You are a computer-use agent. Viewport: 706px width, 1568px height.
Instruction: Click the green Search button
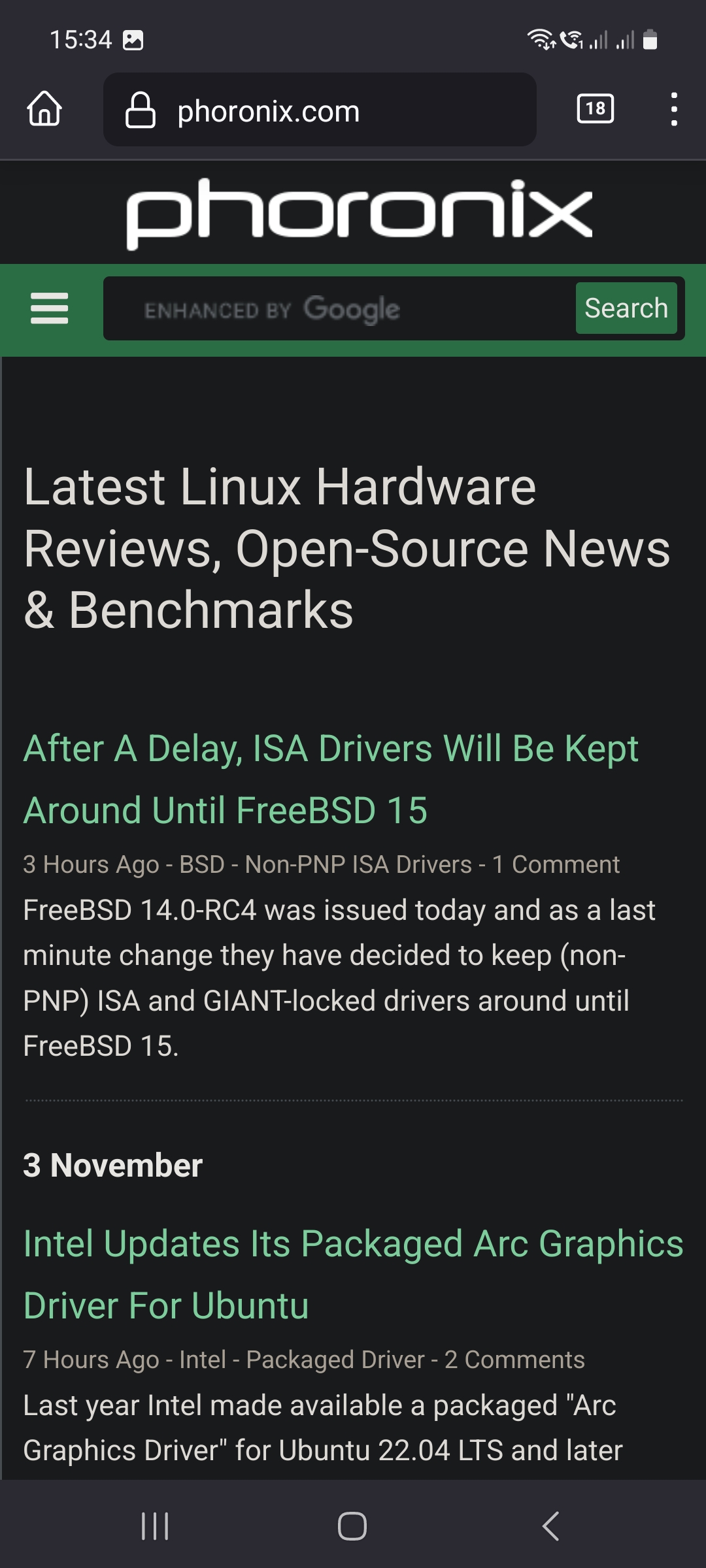click(626, 308)
